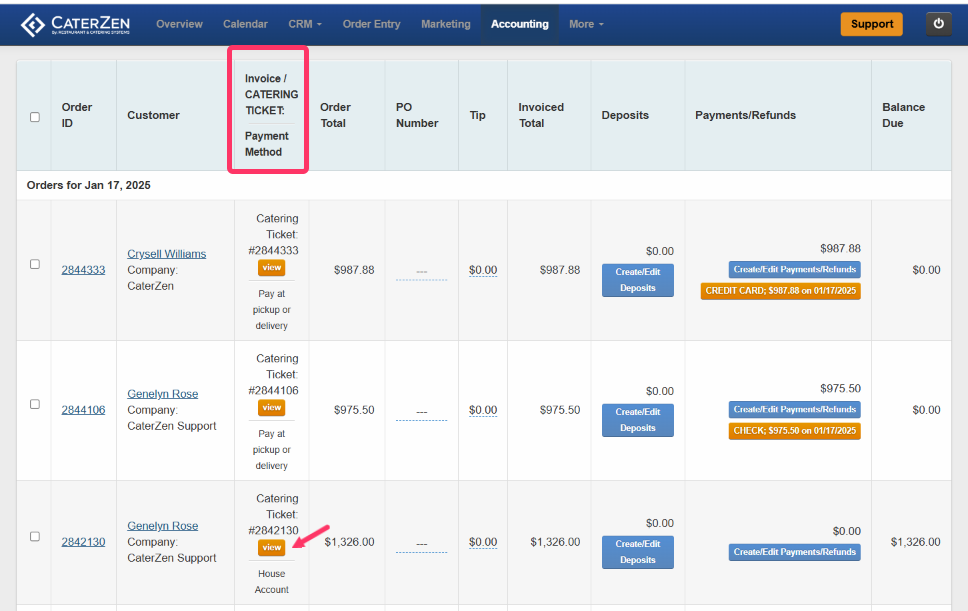
Task: View catering ticket #2842130
Action: 272,547
